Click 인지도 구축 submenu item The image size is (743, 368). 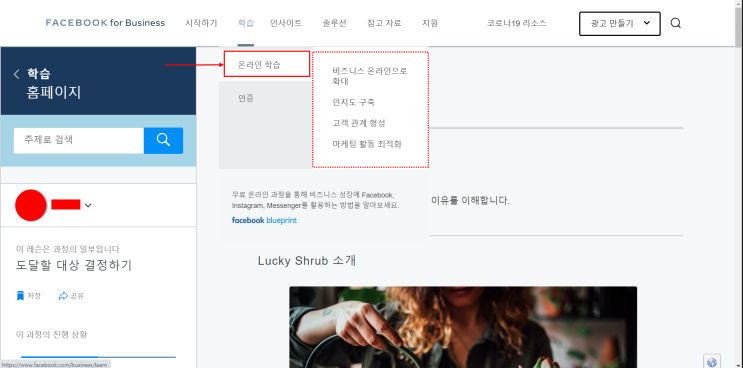(x=353, y=102)
